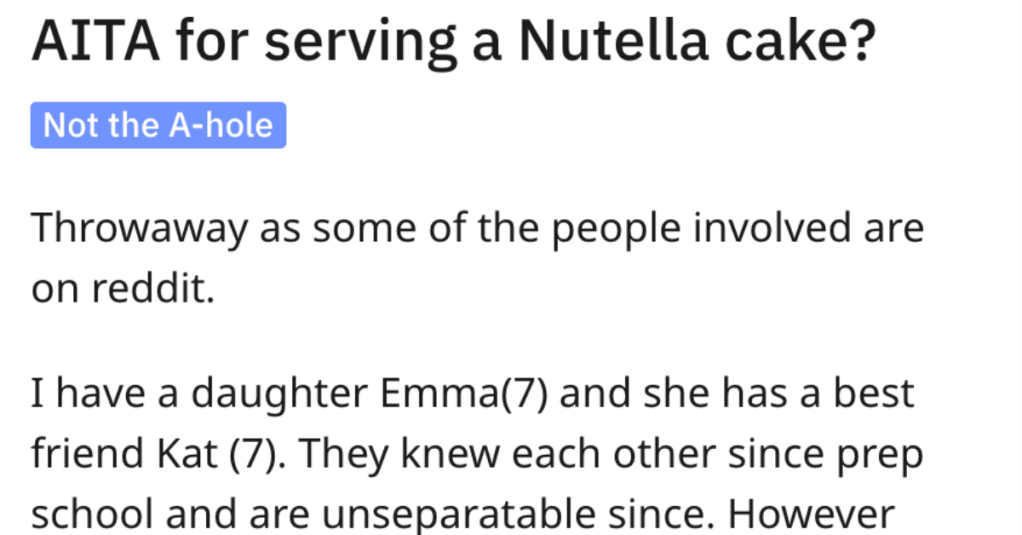Click the name 'Emma(7)' in the post body
Image resolution: width=1022 pixels, height=535 pixels.
click(x=463, y=394)
